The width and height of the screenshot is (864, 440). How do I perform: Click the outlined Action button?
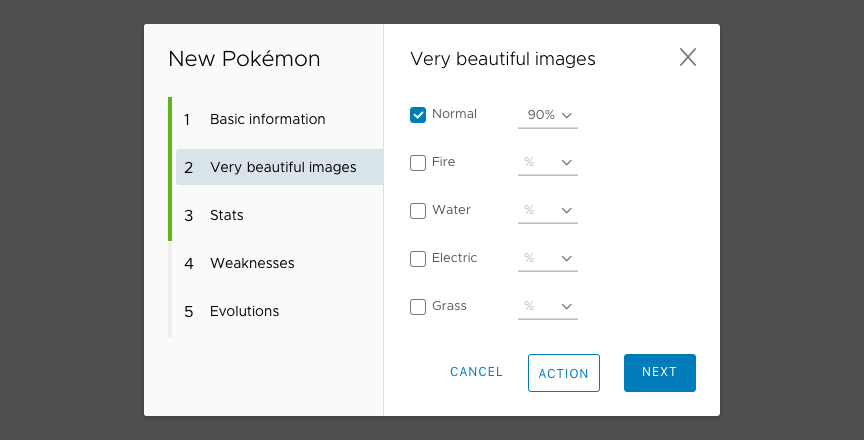(x=564, y=373)
